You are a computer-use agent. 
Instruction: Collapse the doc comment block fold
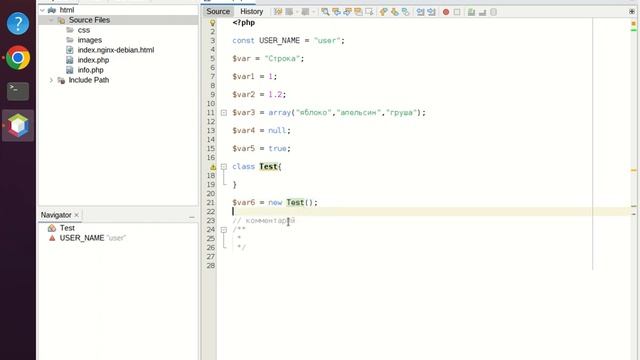[x=224, y=230]
